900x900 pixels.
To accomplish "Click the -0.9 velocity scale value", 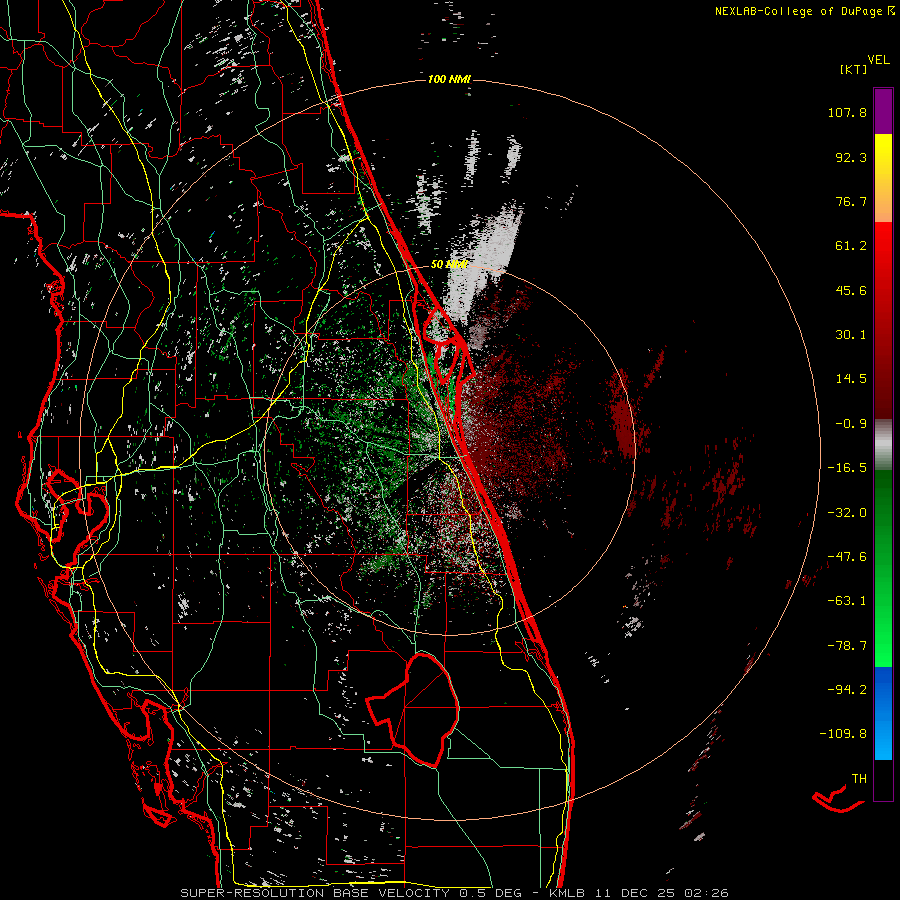I will click(x=851, y=424).
